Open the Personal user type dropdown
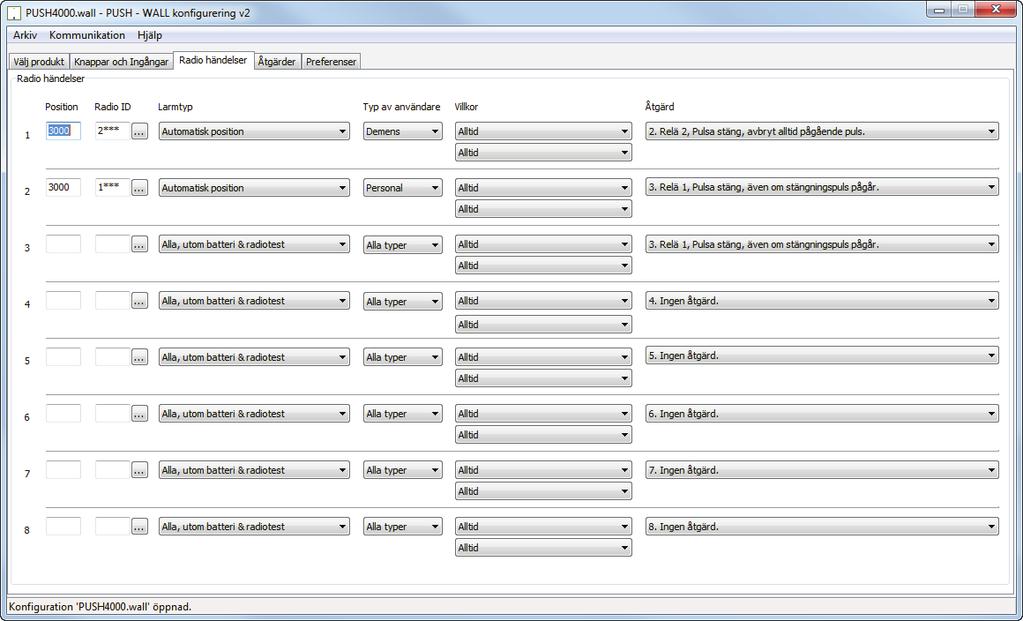Screen dimensions: 1023x621 (403, 188)
